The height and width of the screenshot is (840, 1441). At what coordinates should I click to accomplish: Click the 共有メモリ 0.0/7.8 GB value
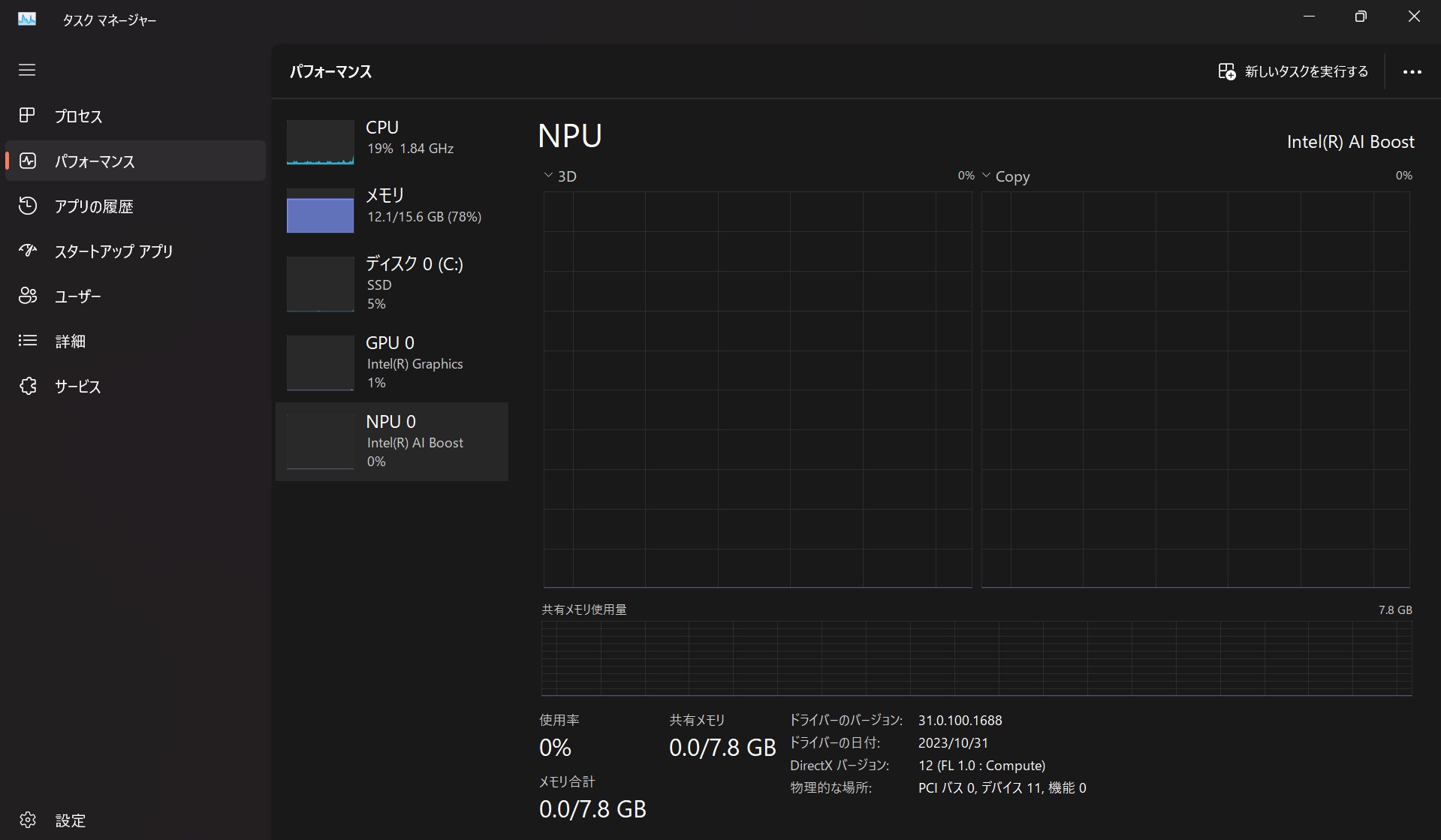(x=722, y=748)
